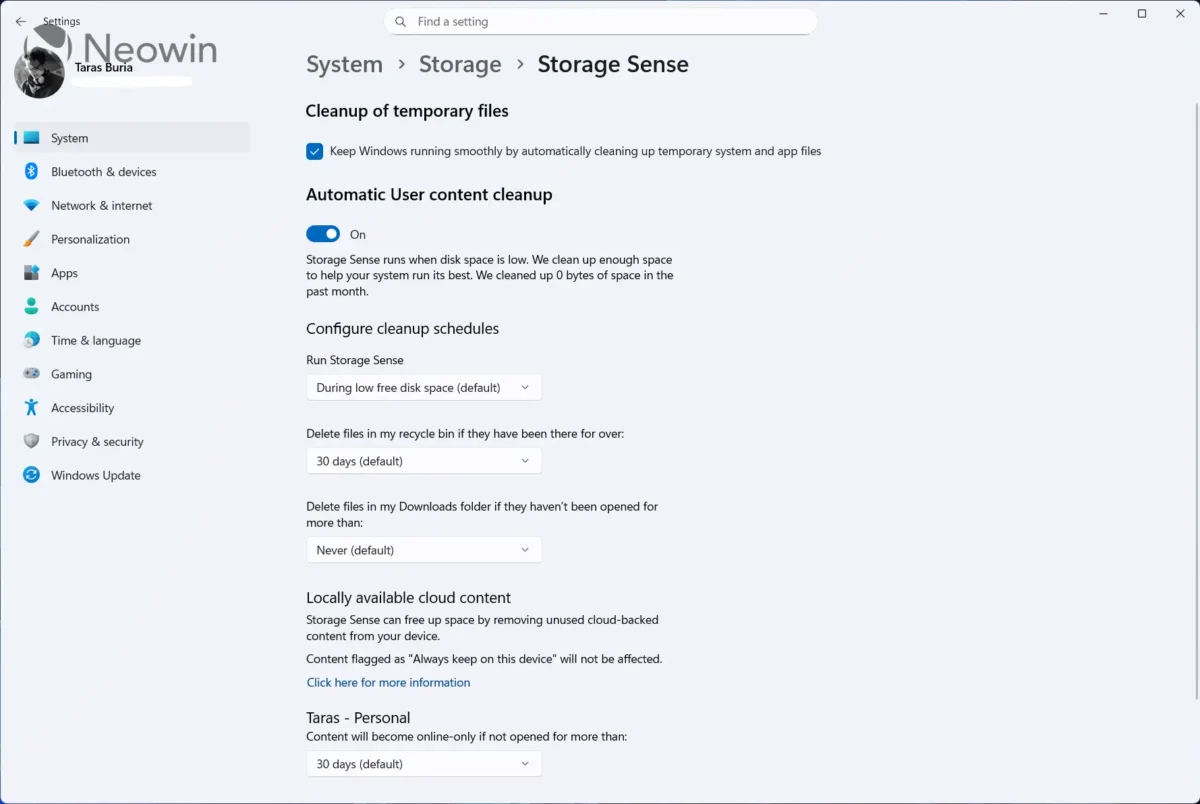Viewport: 1200px width, 804px height.
Task: Select the Accessibility icon
Action: coord(31,407)
